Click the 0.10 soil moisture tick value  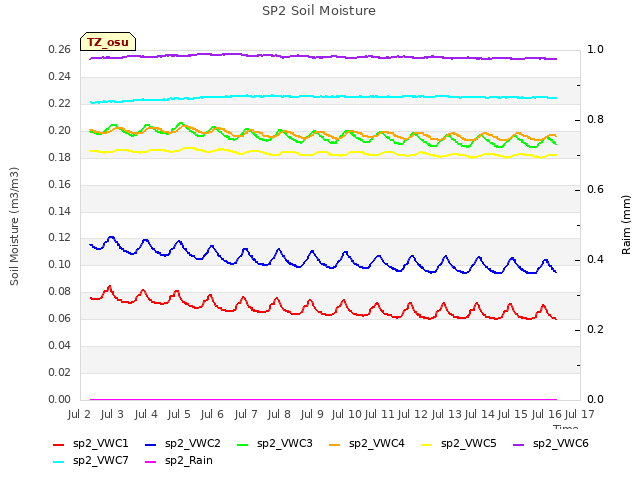(60, 264)
